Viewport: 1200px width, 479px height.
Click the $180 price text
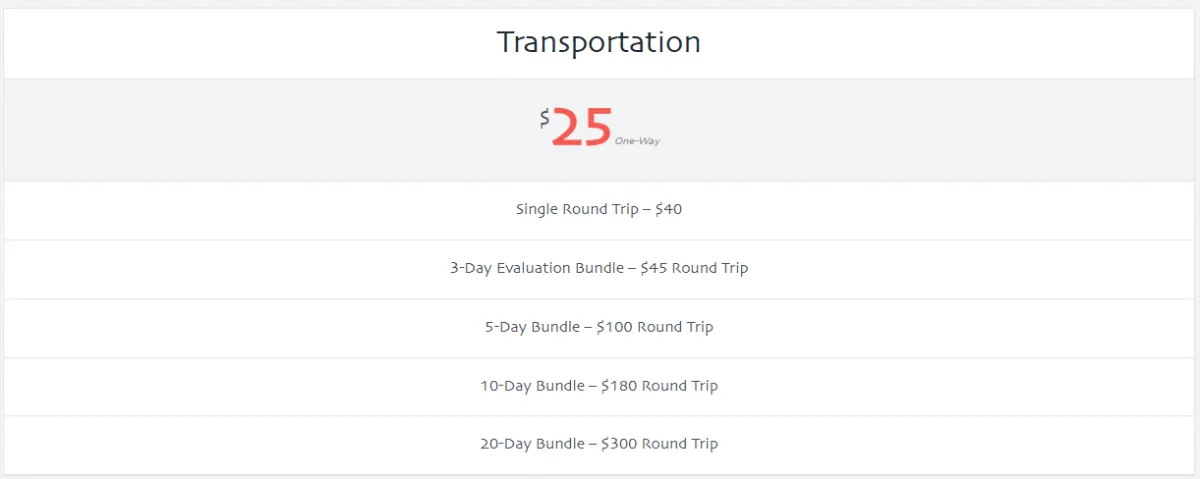pyautogui.click(x=619, y=386)
